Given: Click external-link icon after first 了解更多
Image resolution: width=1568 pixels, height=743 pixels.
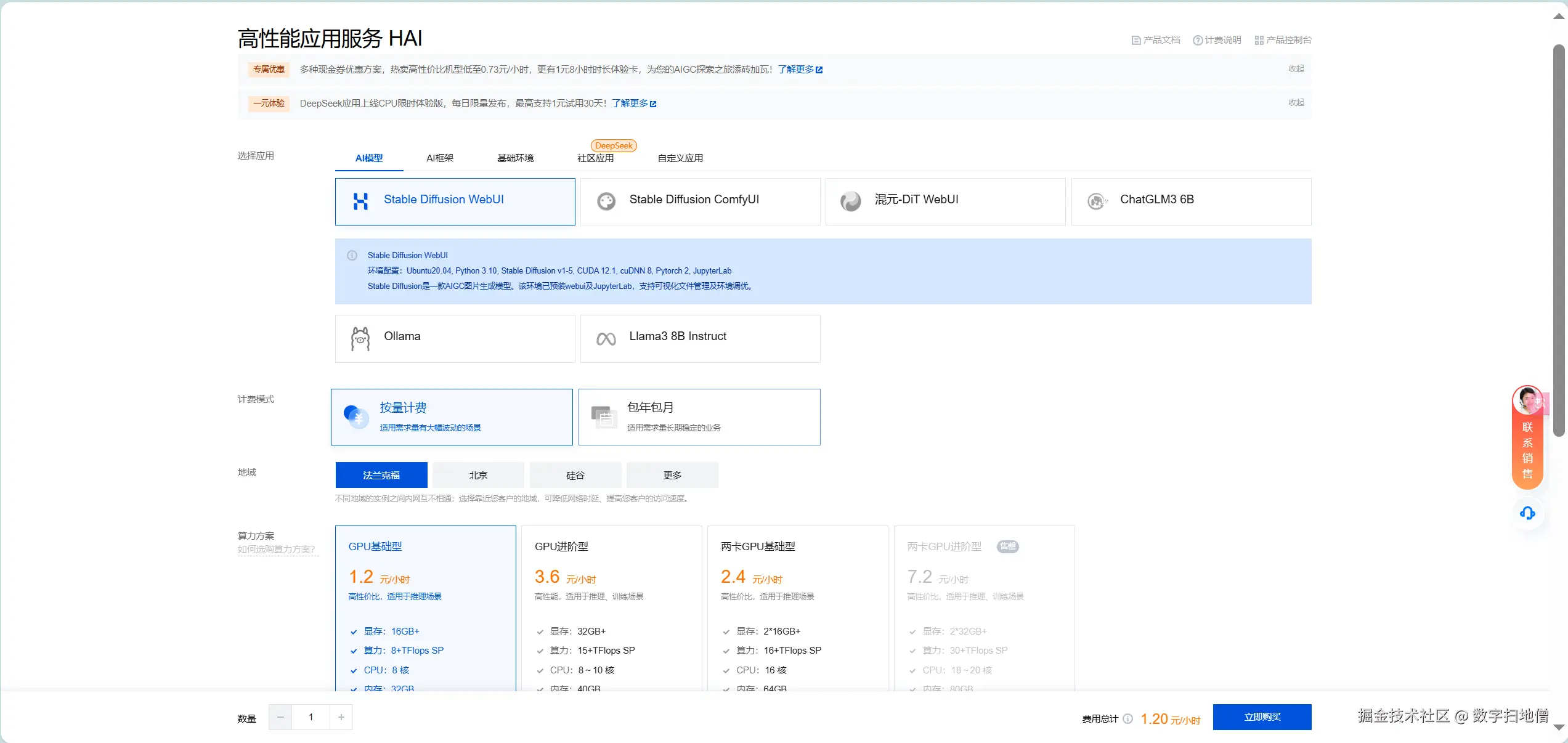Looking at the screenshot, I should [x=819, y=70].
